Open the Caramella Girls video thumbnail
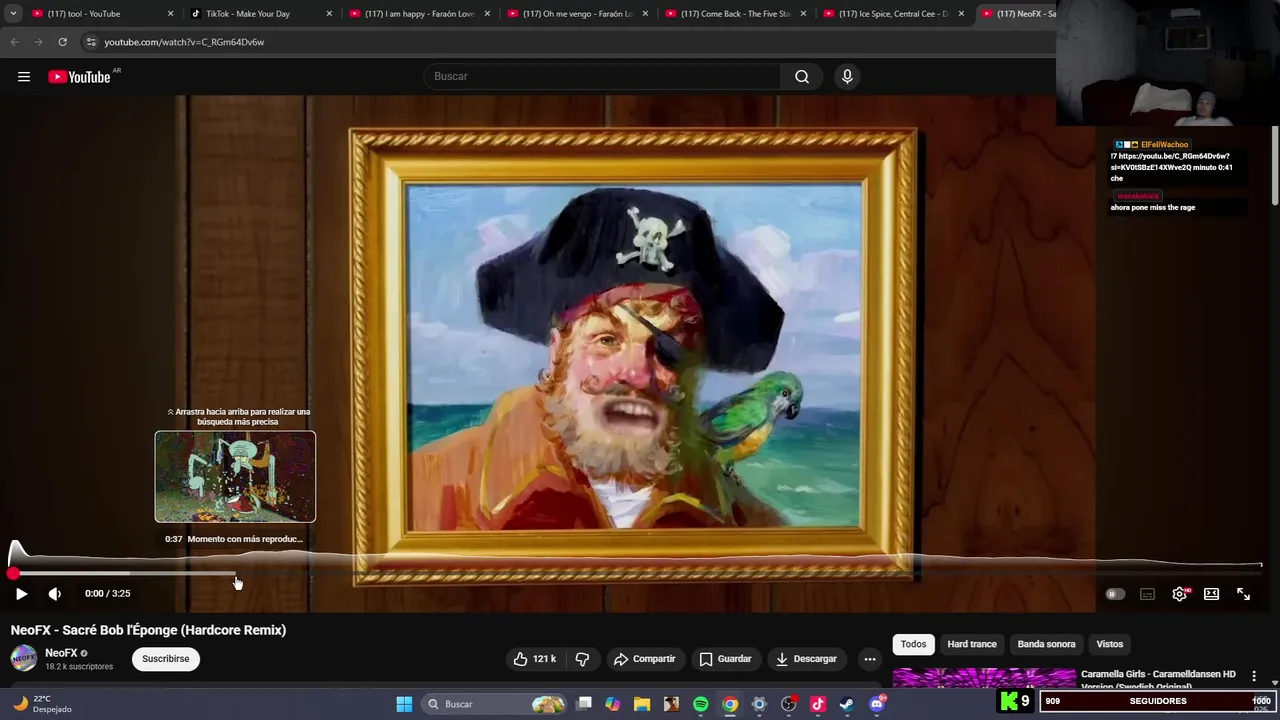The height and width of the screenshot is (720, 1280). tap(984, 679)
